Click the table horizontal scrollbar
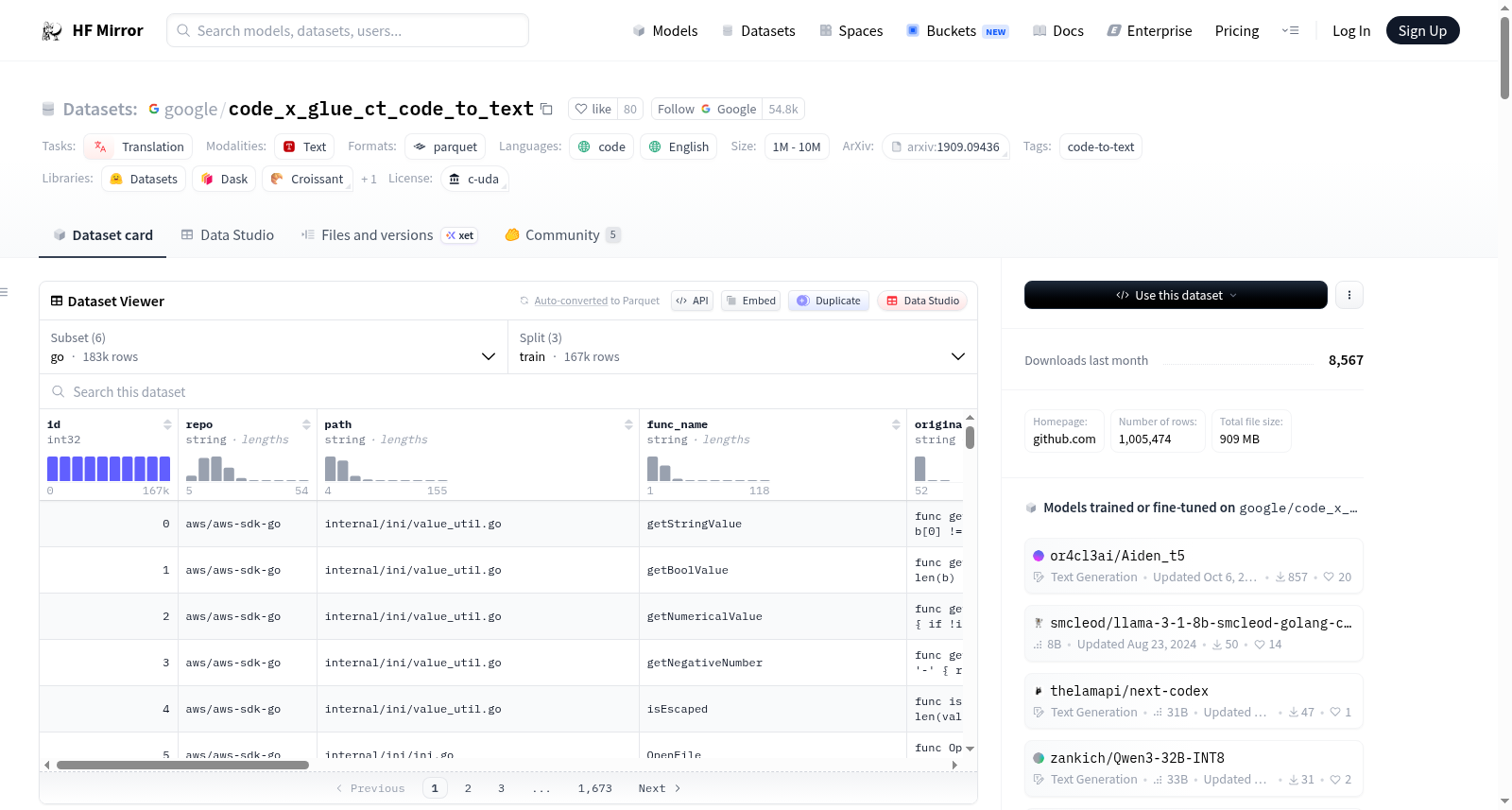 (182, 765)
